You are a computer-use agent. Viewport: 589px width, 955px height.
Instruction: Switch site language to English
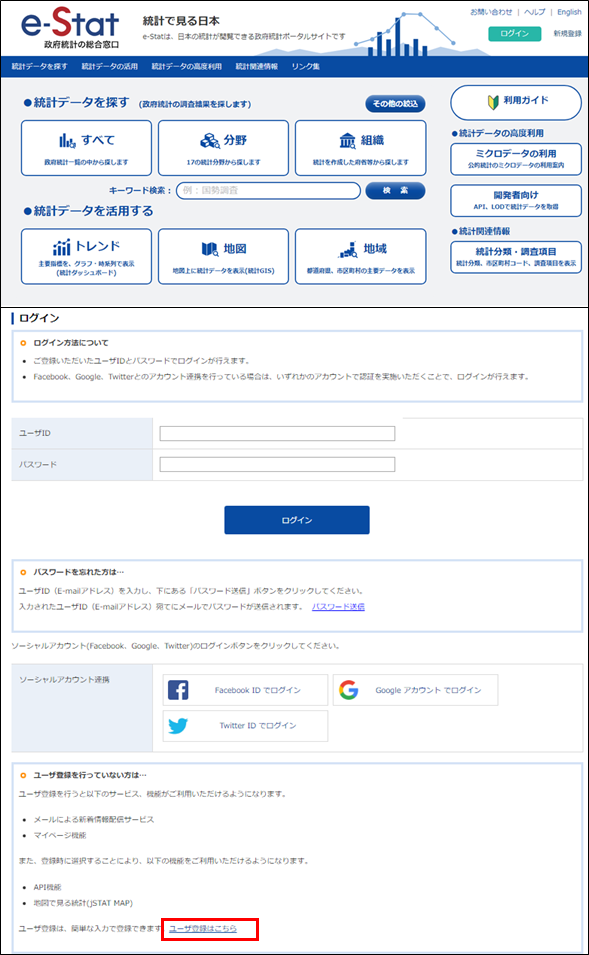pos(569,12)
